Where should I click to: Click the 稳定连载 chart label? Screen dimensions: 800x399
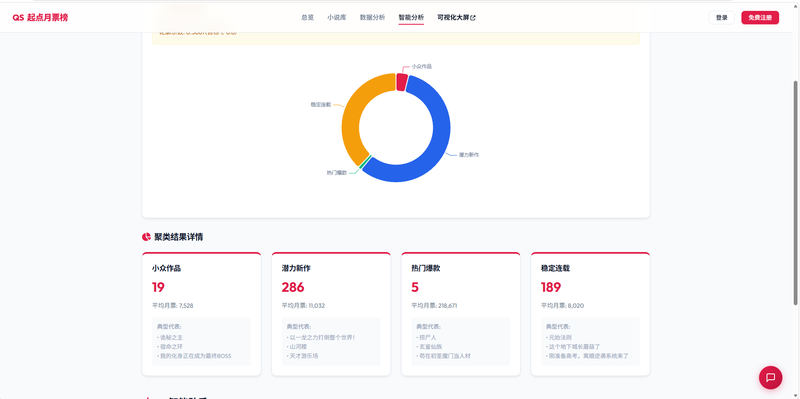tap(321, 104)
